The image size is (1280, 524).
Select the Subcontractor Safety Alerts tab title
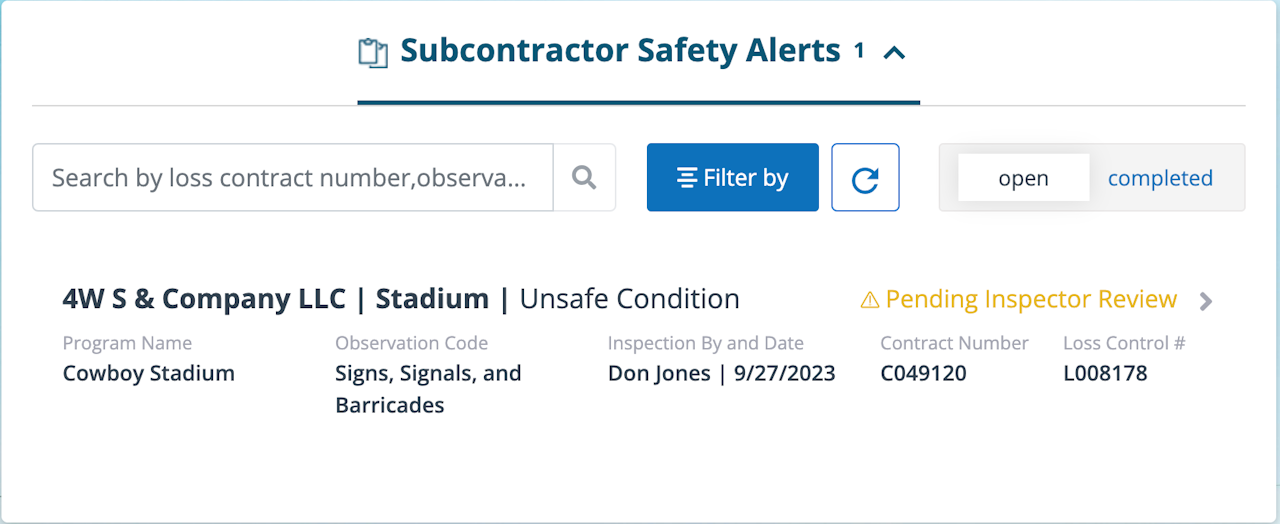[x=620, y=51]
